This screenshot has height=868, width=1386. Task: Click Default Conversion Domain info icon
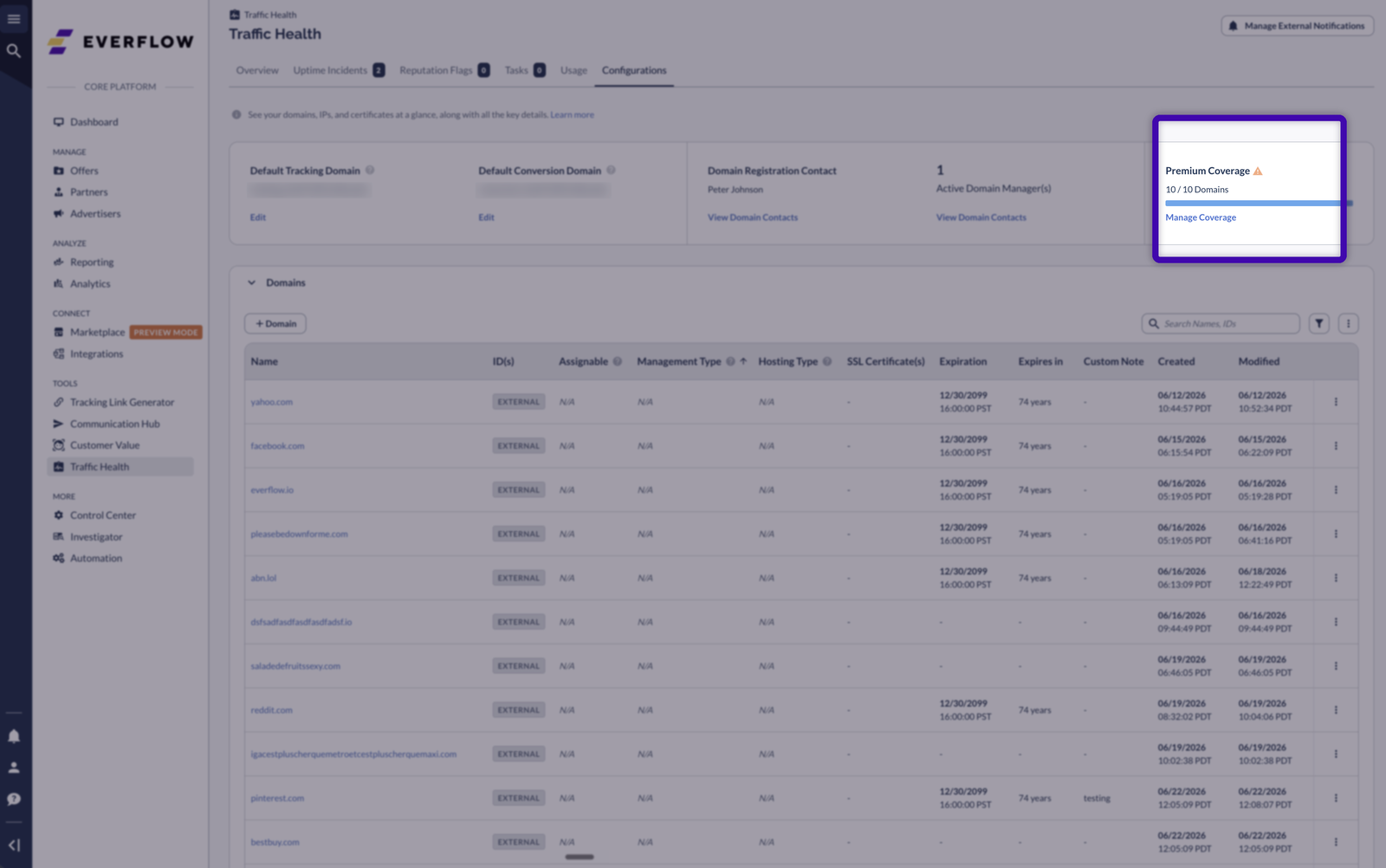click(x=611, y=171)
